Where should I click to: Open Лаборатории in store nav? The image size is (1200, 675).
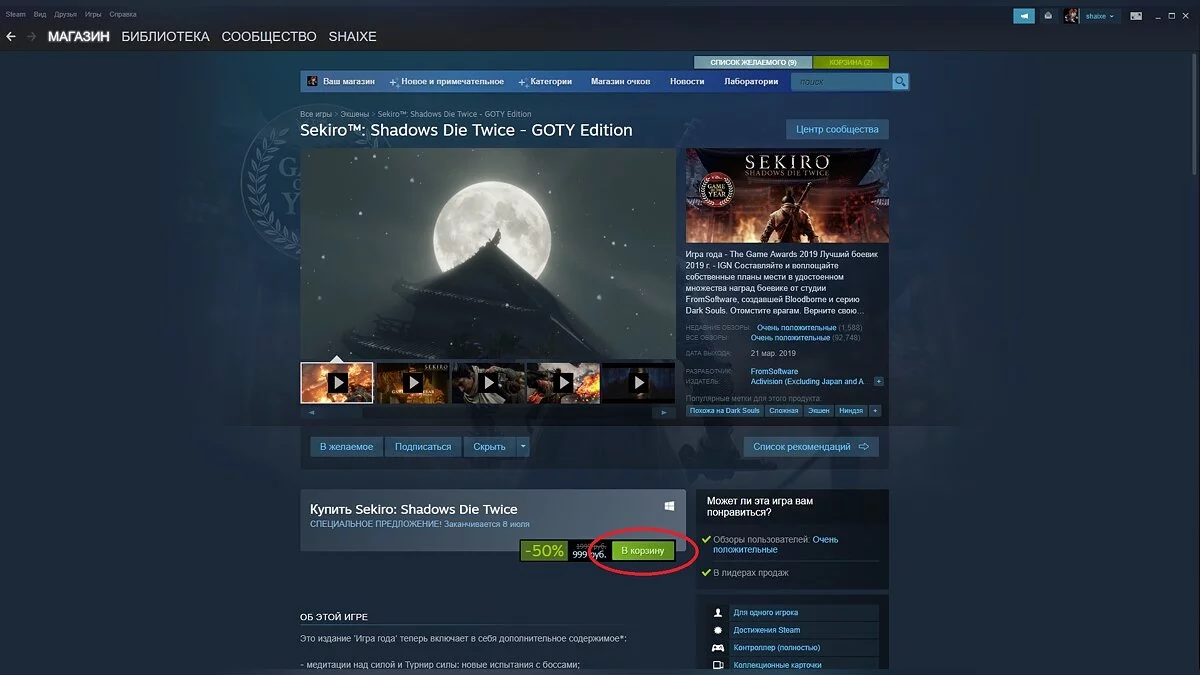point(751,81)
